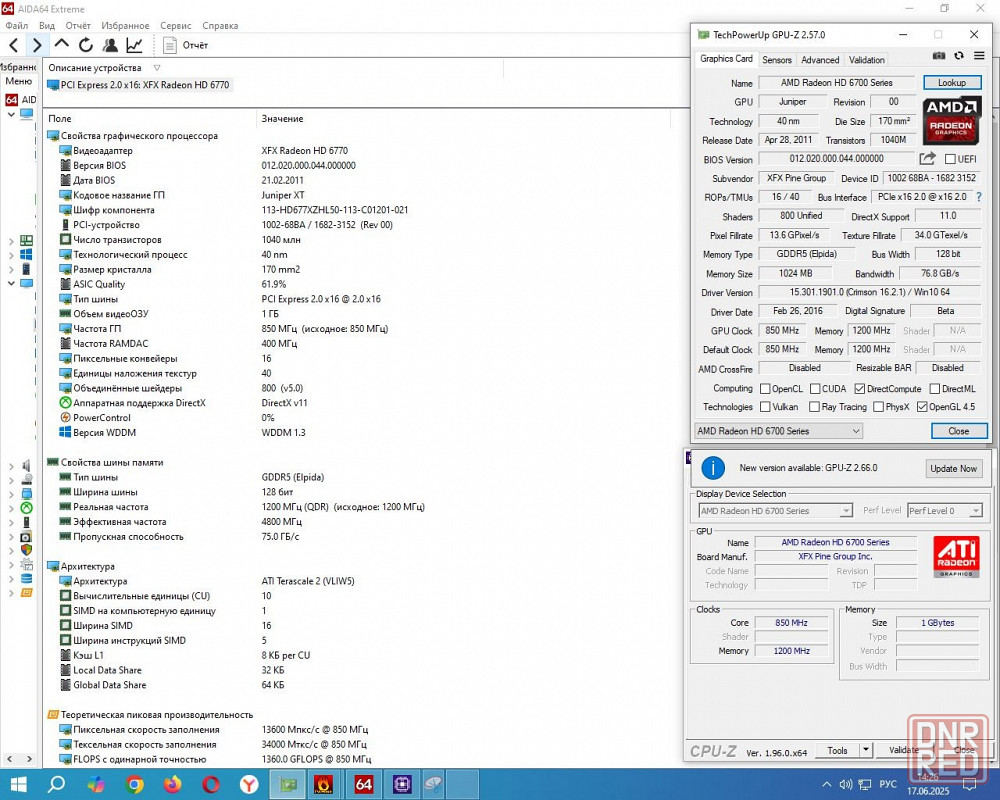
Task: Toggle PhysX checkbox in GPU-Z
Action: point(878,406)
